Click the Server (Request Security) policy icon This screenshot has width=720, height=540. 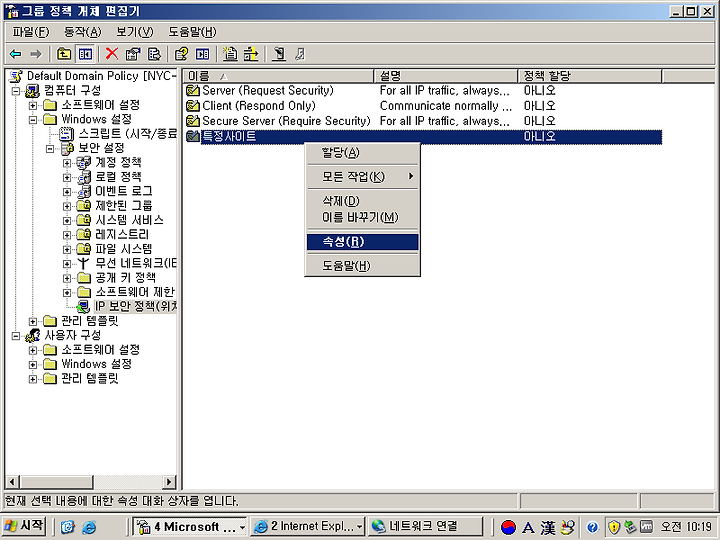193,90
